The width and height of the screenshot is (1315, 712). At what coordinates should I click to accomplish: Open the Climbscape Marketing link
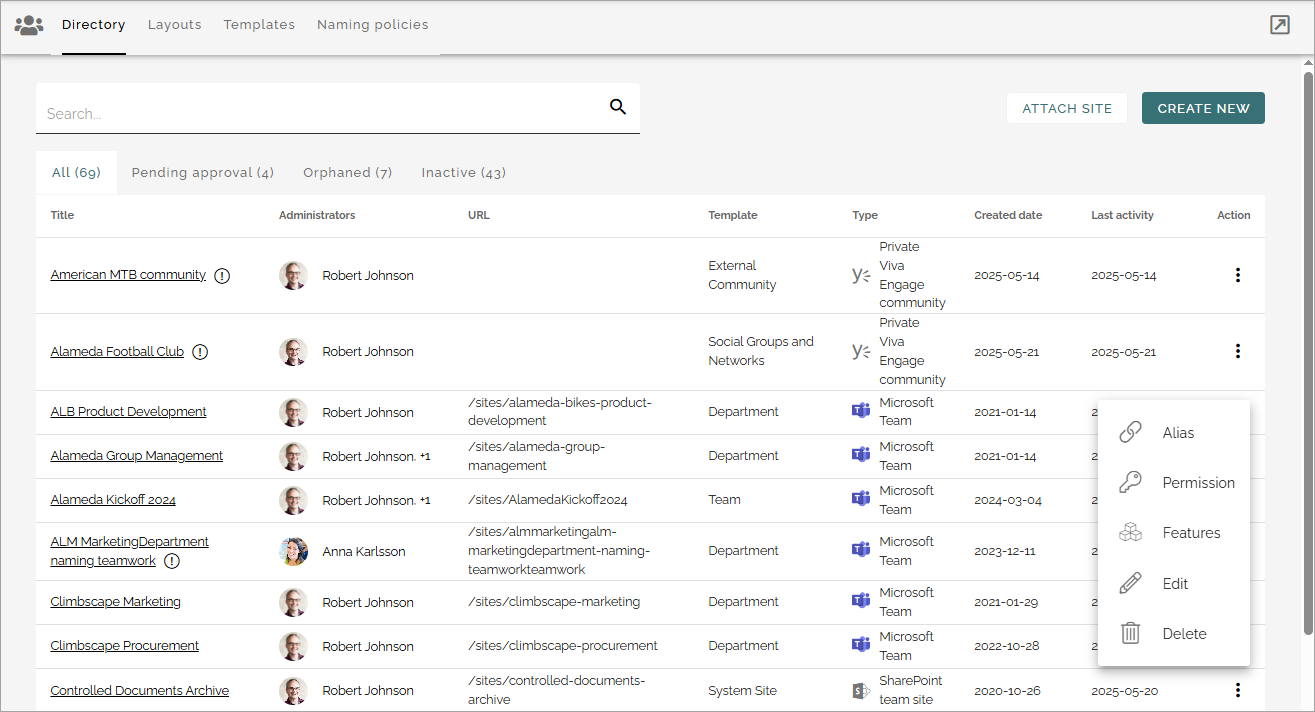[x=116, y=602]
